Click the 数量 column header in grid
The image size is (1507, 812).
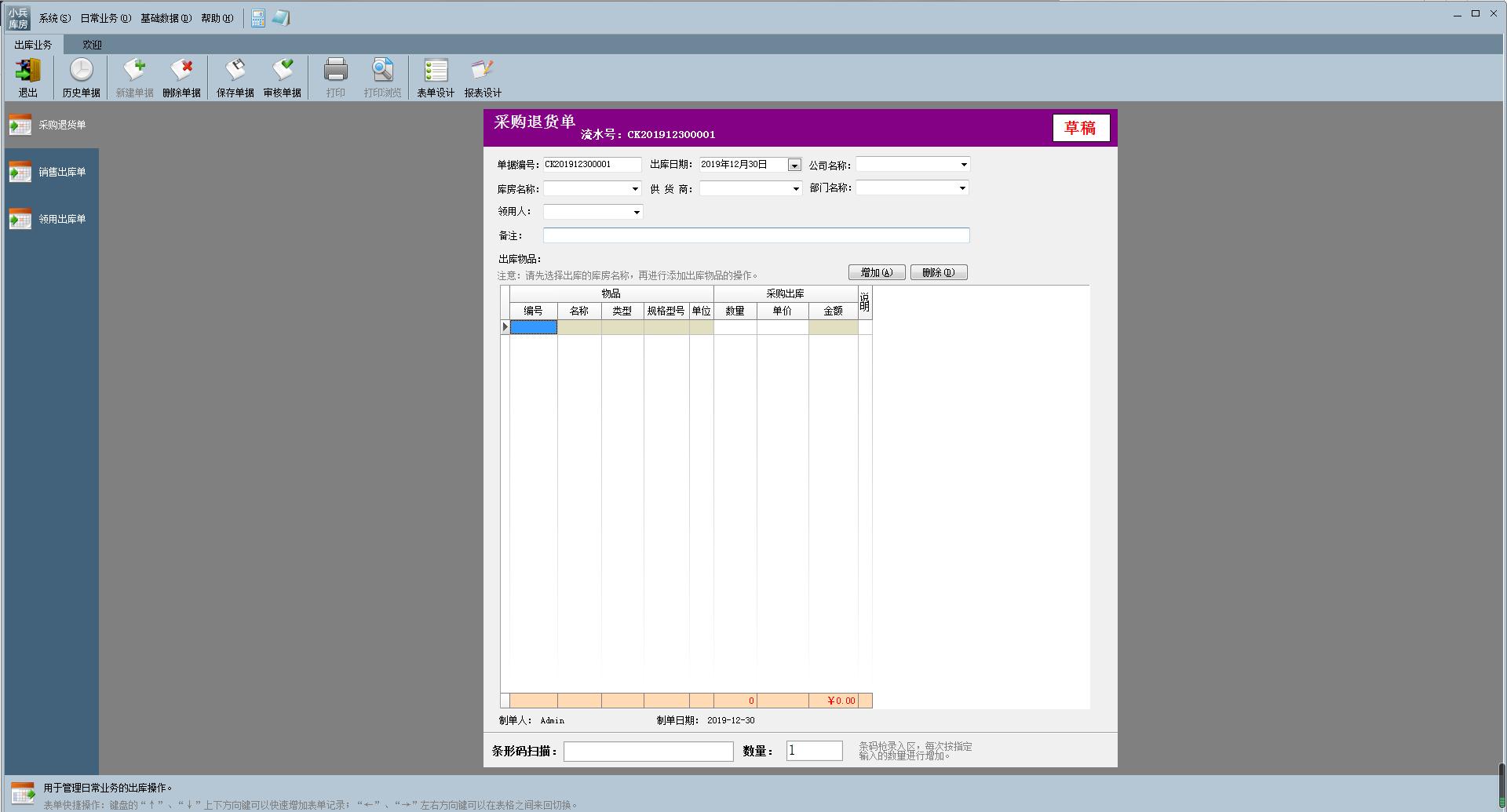(735, 311)
